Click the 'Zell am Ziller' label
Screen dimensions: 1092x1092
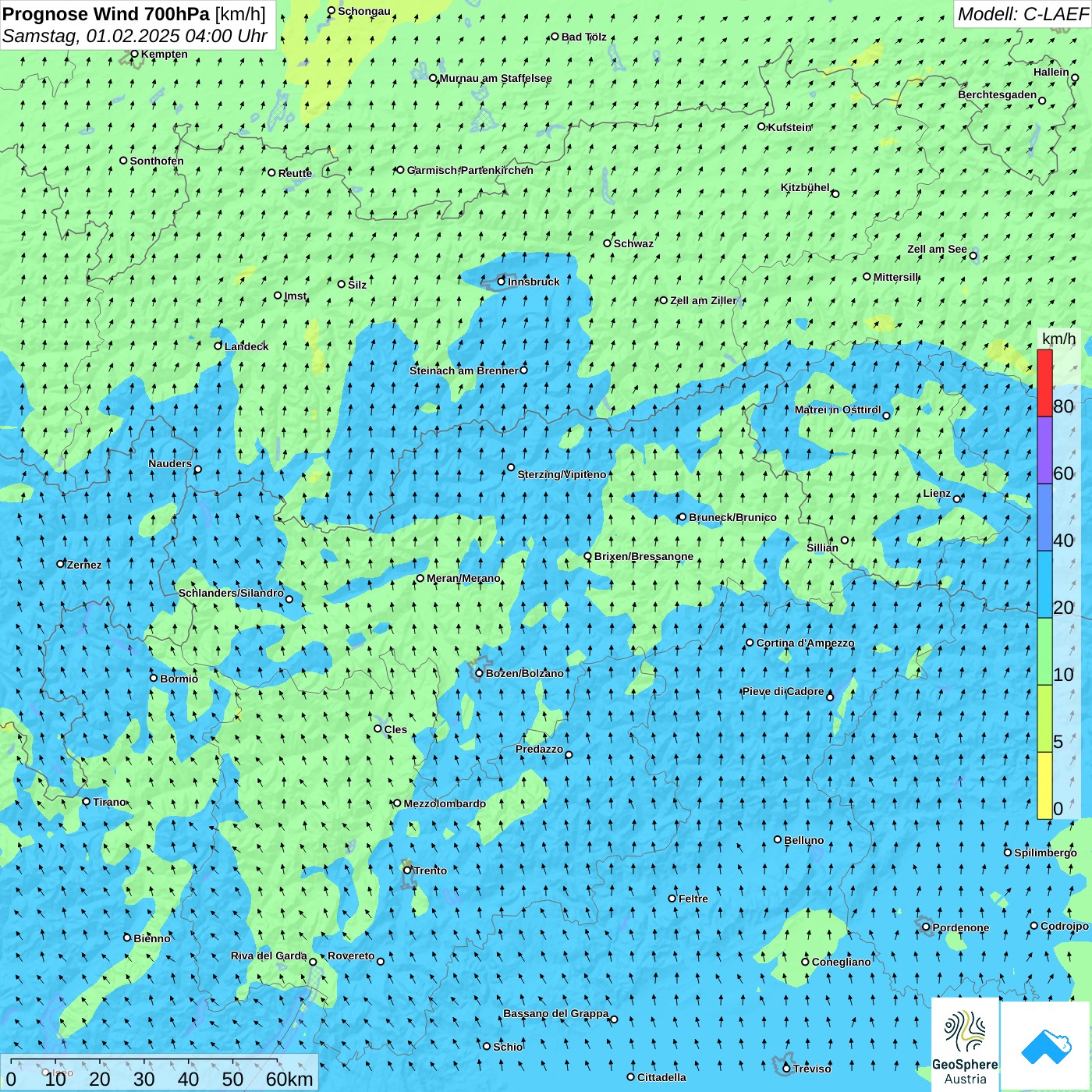point(703,300)
